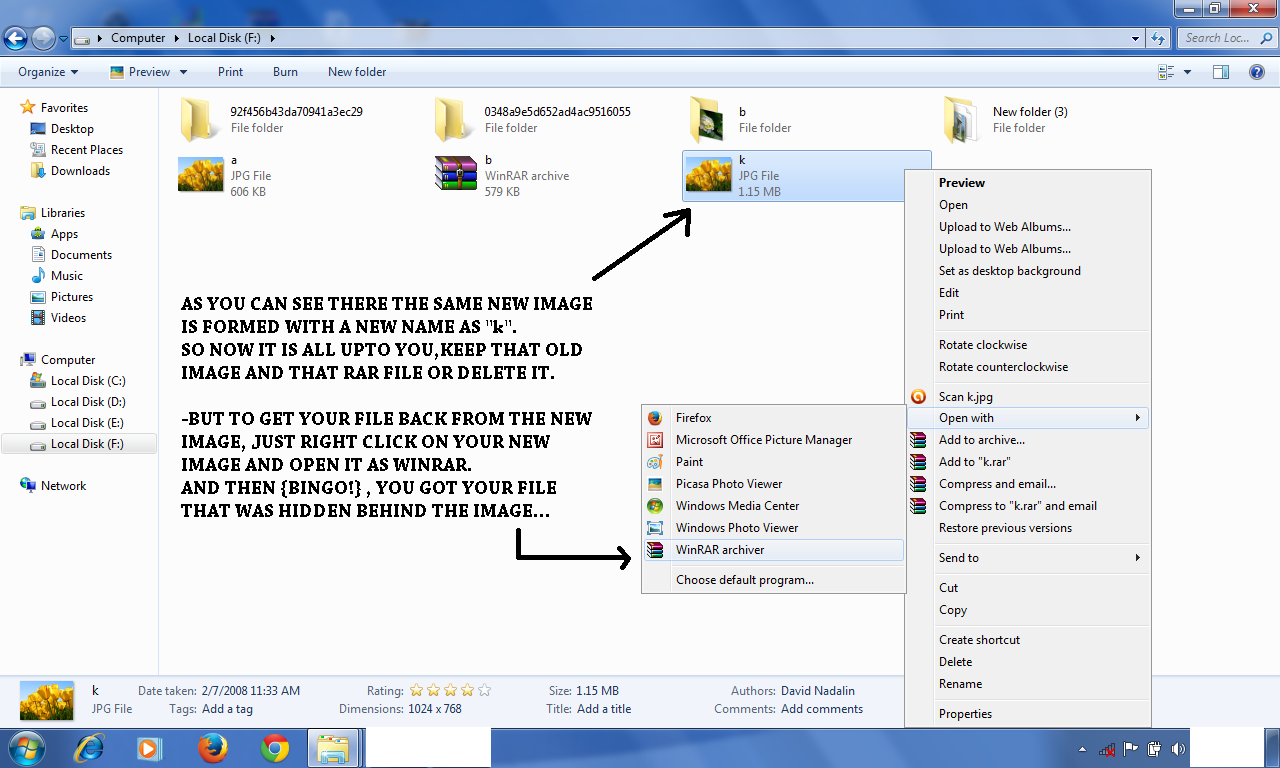Select the 'b' WinRAR archive icon
1280x768 pixels.
click(455, 174)
